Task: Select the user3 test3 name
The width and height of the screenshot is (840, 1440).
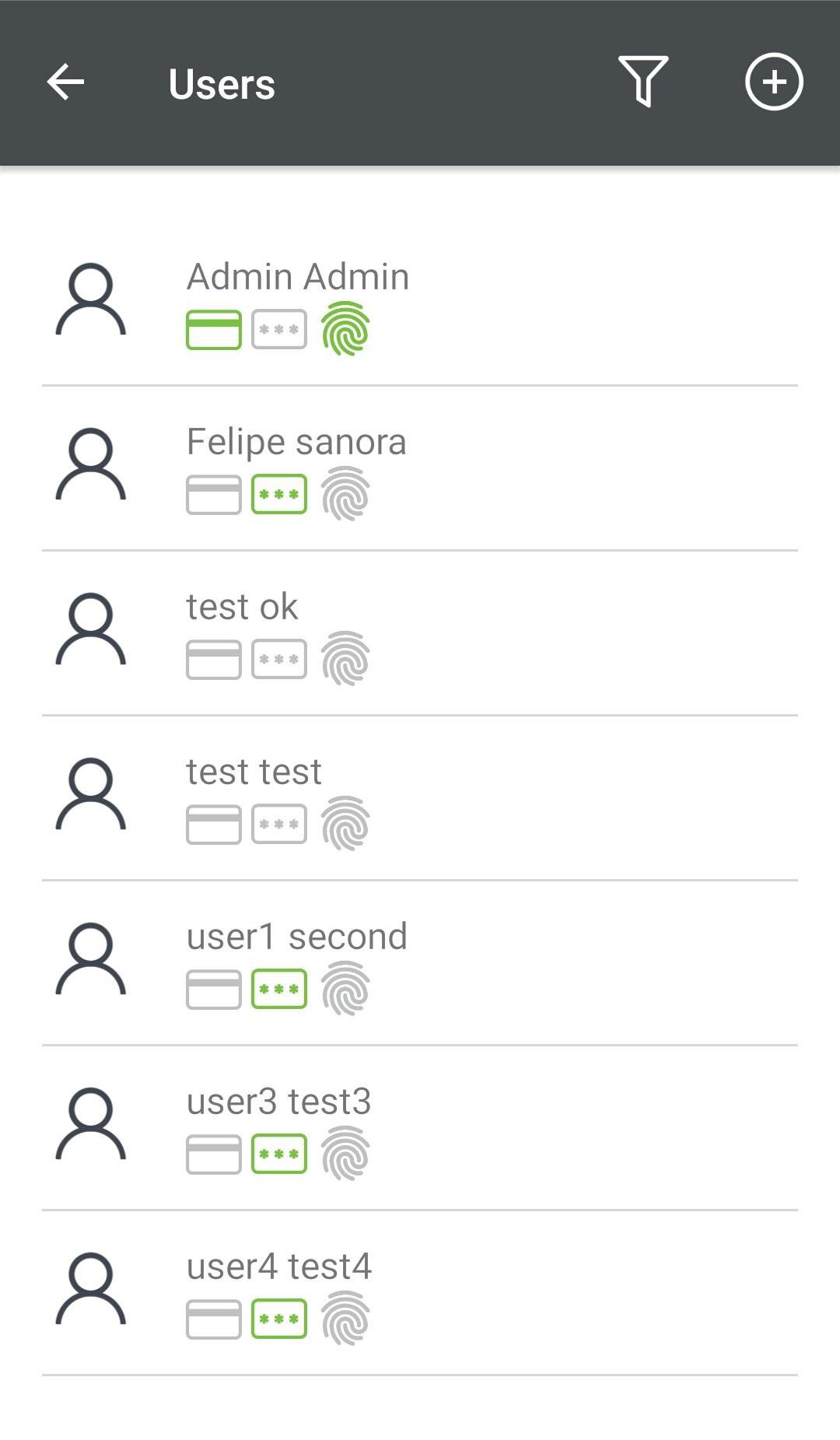Action: [x=278, y=1102]
